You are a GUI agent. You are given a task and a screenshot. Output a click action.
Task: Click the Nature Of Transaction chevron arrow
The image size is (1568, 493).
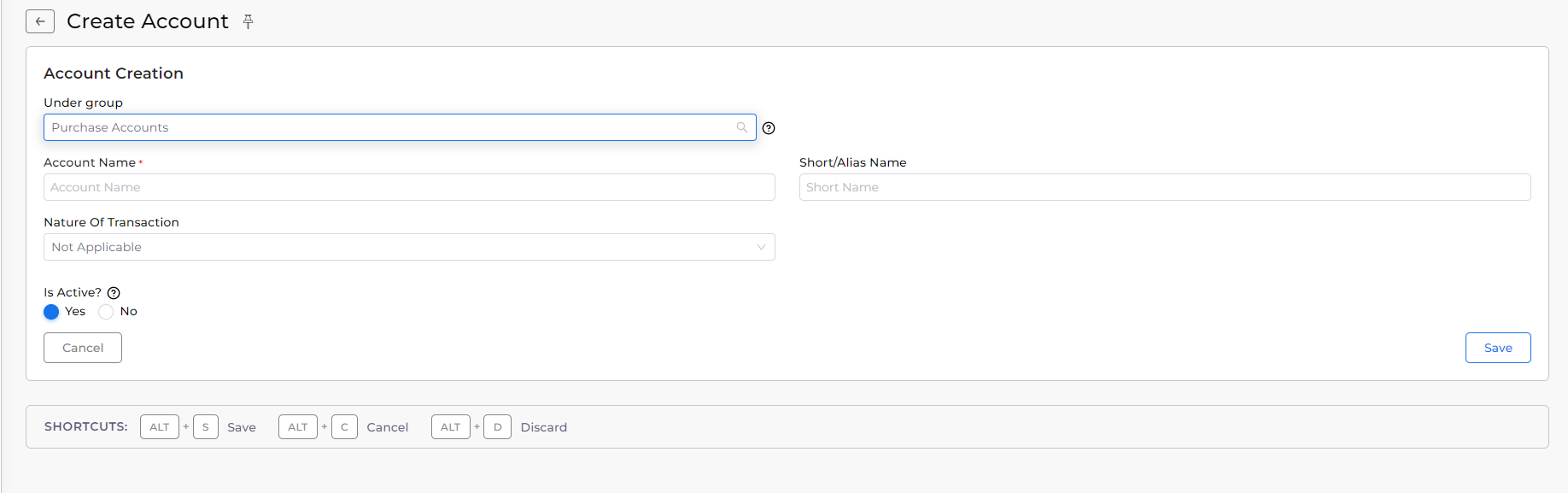[761, 247]
